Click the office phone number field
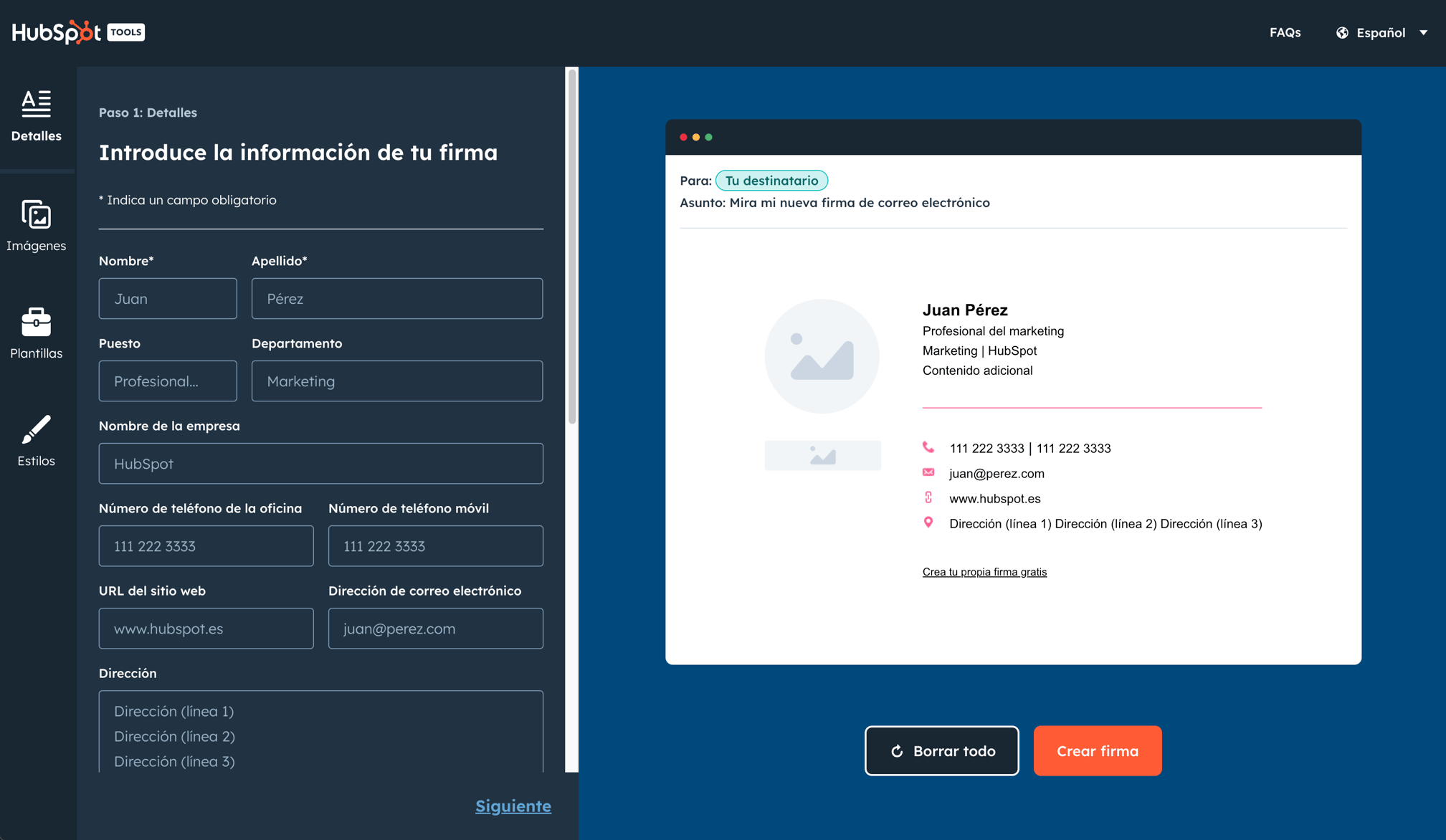Screen dimensions: 1446x840 tap(206, 545)
